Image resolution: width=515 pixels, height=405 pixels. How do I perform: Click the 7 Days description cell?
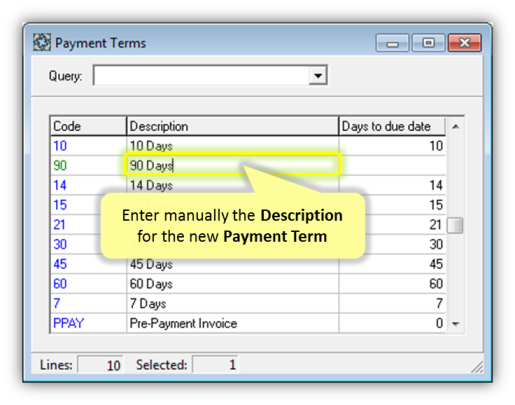232,303
